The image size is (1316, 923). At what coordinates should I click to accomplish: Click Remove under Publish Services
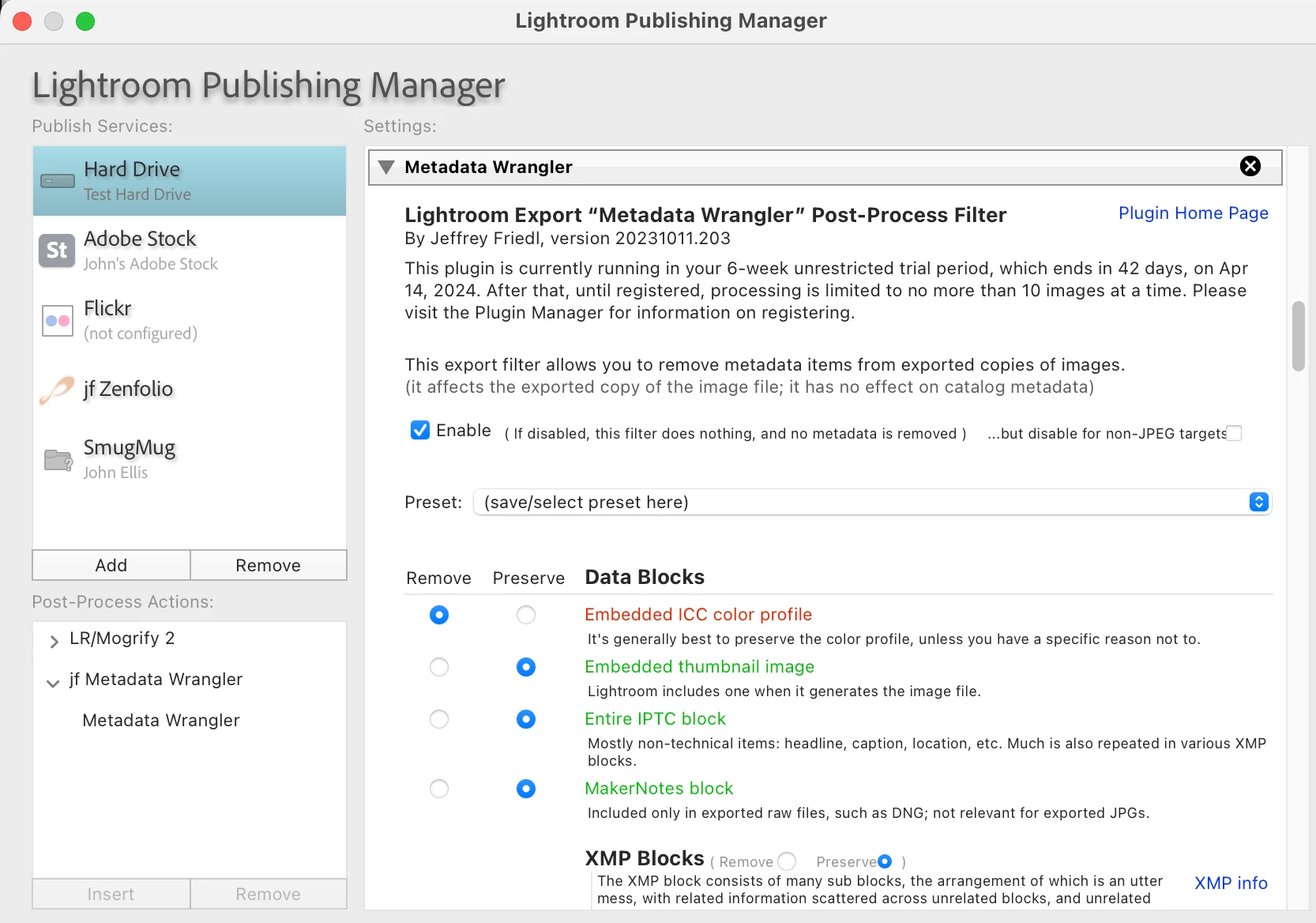(269, 565)
